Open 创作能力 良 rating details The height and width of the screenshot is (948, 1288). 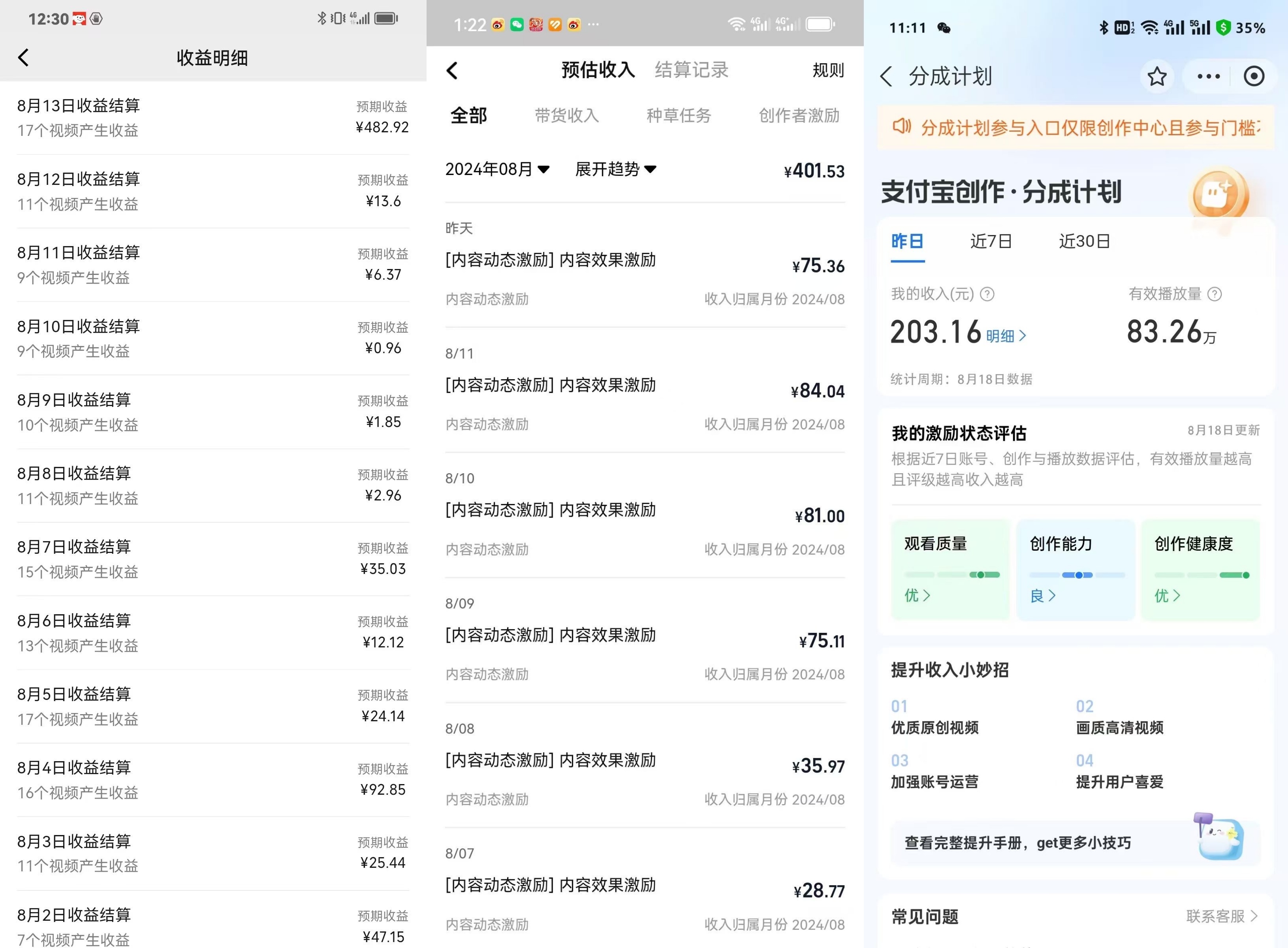1042,596
